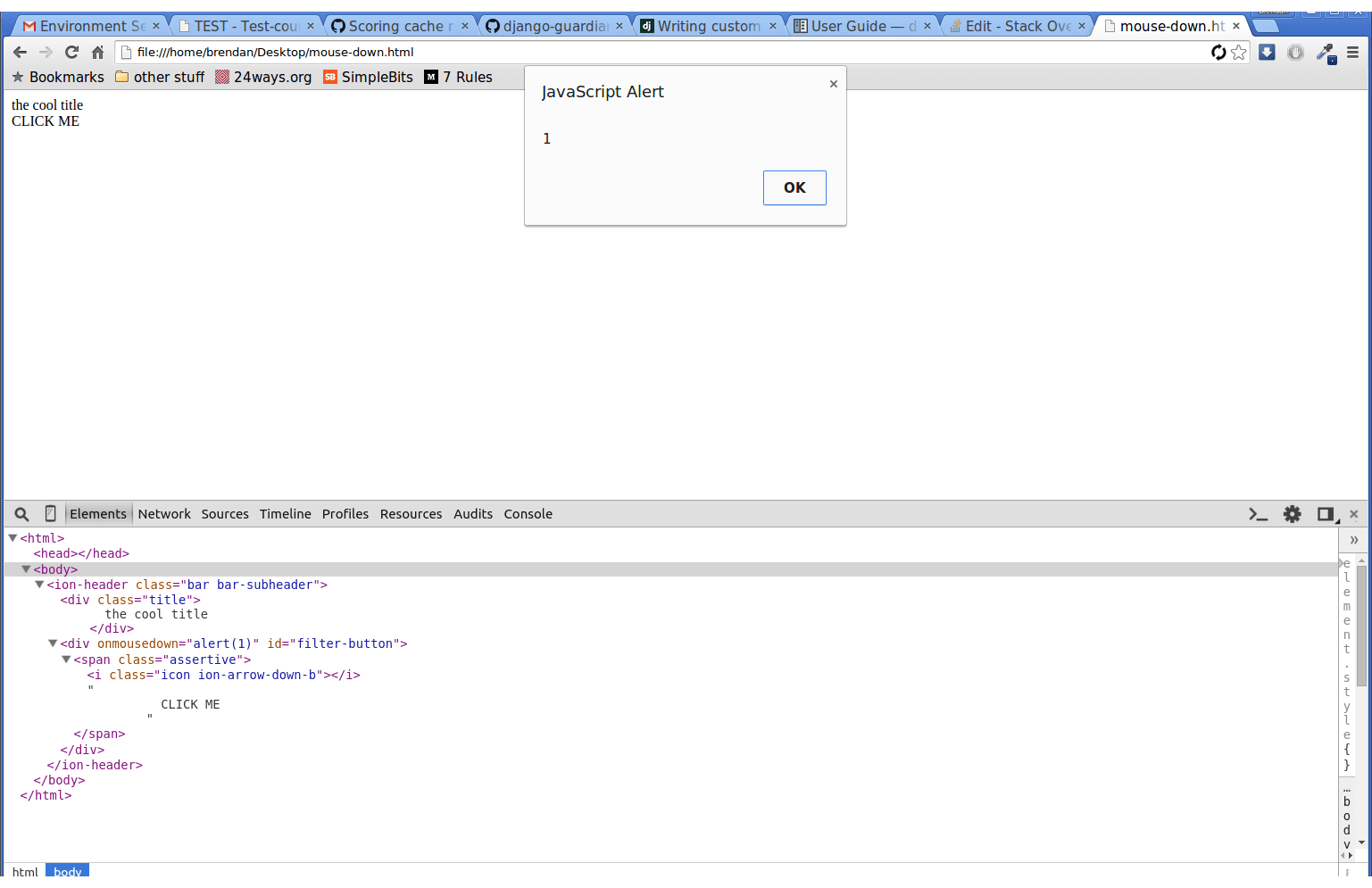The width and height of the screenshot is (1372, 888).
Task: Close the DevTools panel
Action: tap(1354, 514)
